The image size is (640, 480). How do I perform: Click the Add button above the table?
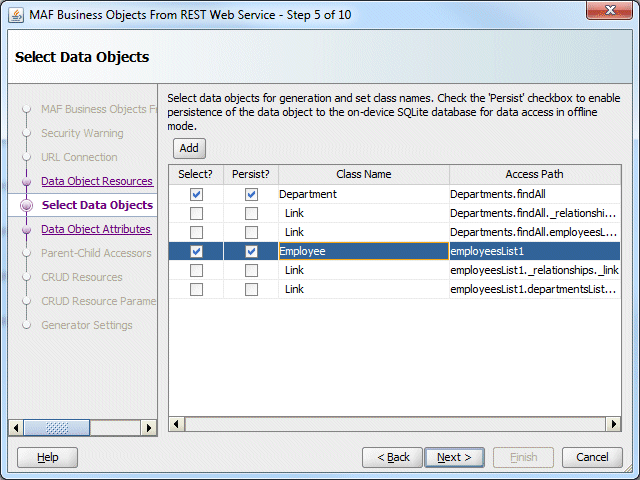[189, 148]
